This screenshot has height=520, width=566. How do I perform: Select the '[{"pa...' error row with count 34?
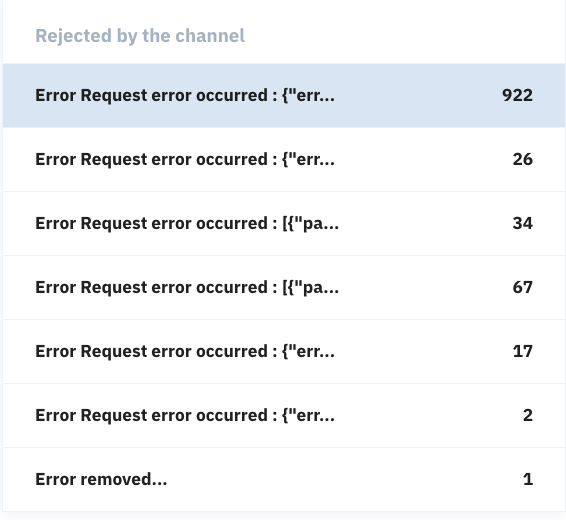pos(284,223)
